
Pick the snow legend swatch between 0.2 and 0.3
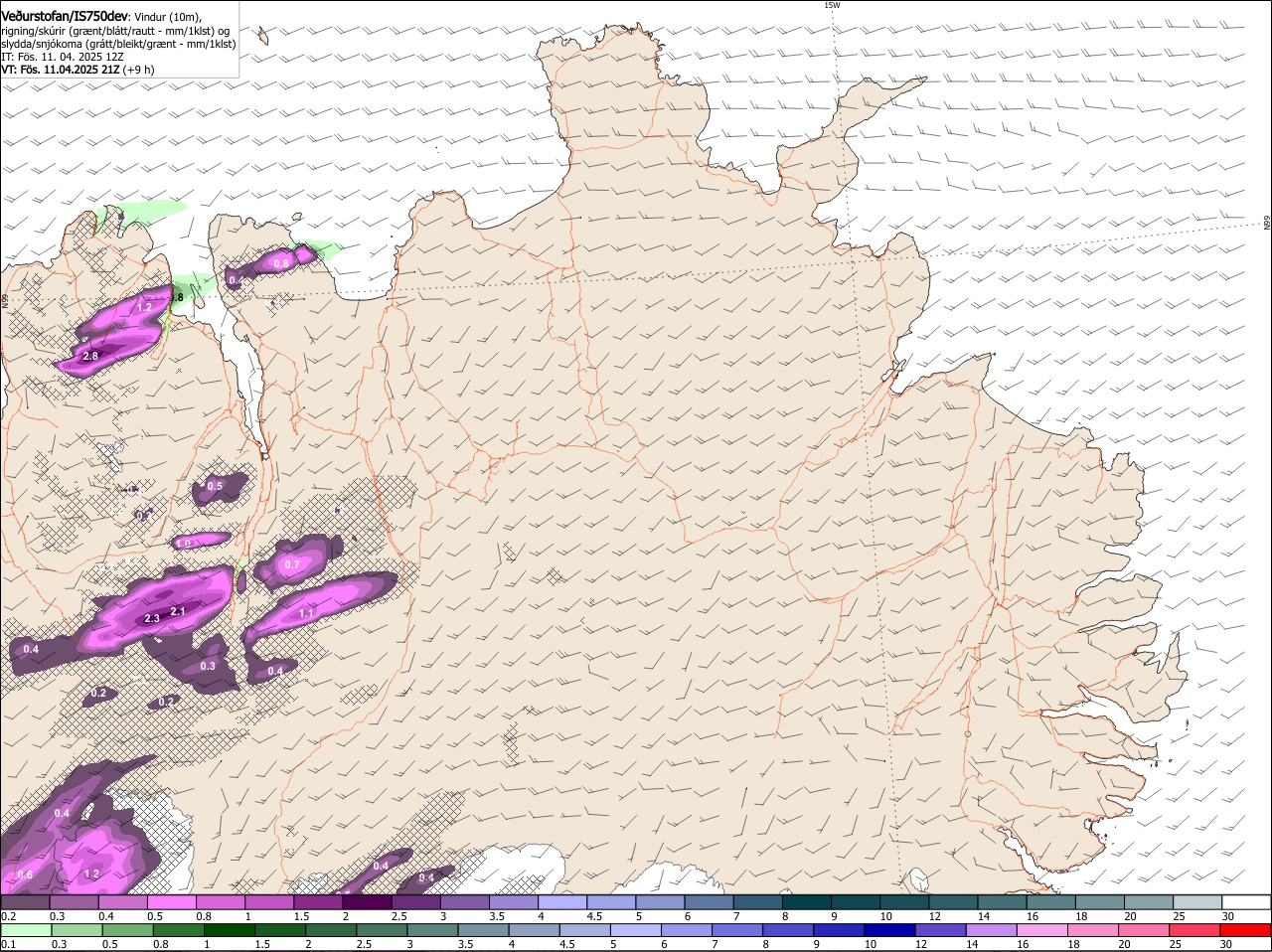point(25,901)
